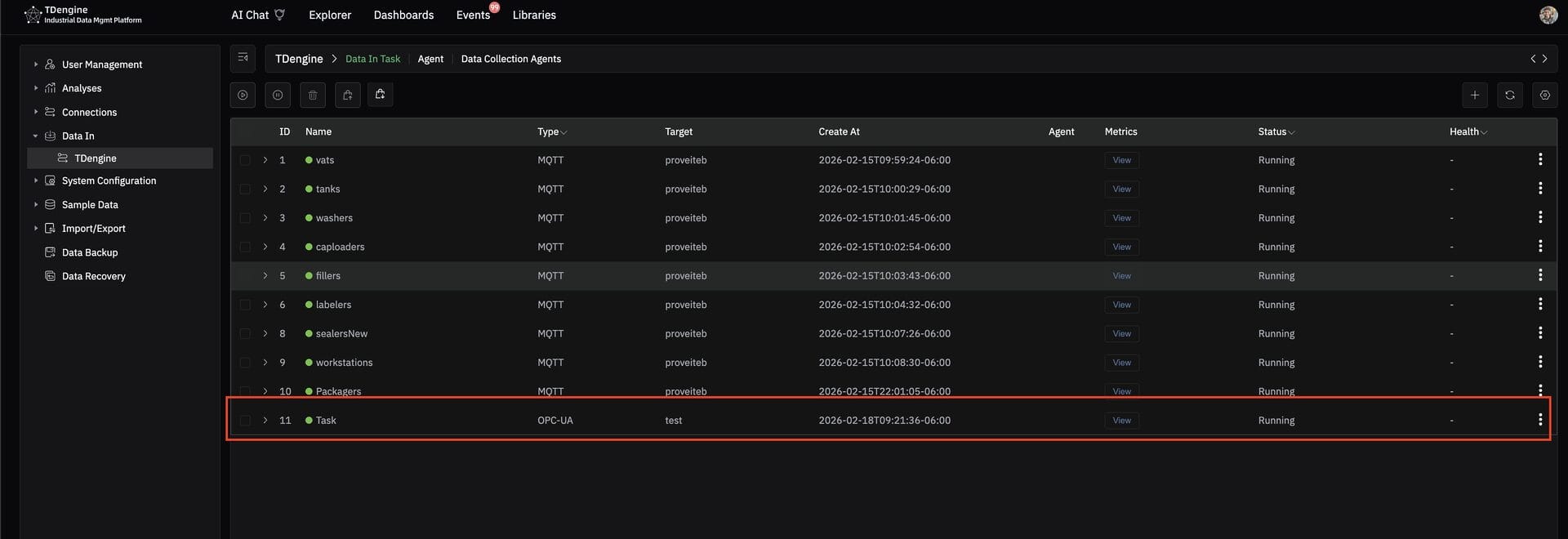Click the start task (play) toolbar icon
Image resolution: width=1568 pixels, height=539 pixels.
click(x=243, y=96)
